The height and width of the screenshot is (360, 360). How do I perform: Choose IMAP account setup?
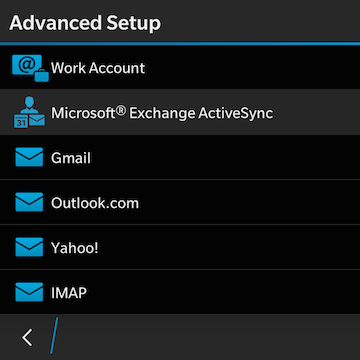[x=180, y=292]
